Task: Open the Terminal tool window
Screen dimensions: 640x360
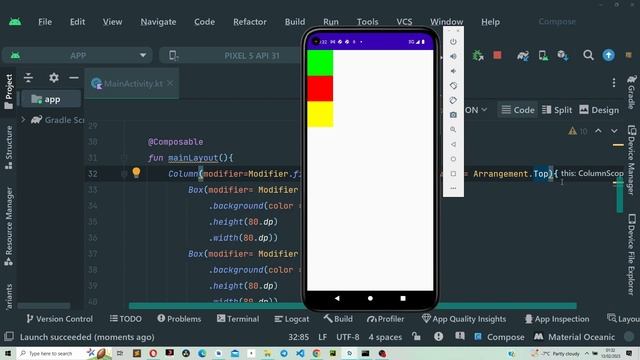Action: (x=238, y=319)
